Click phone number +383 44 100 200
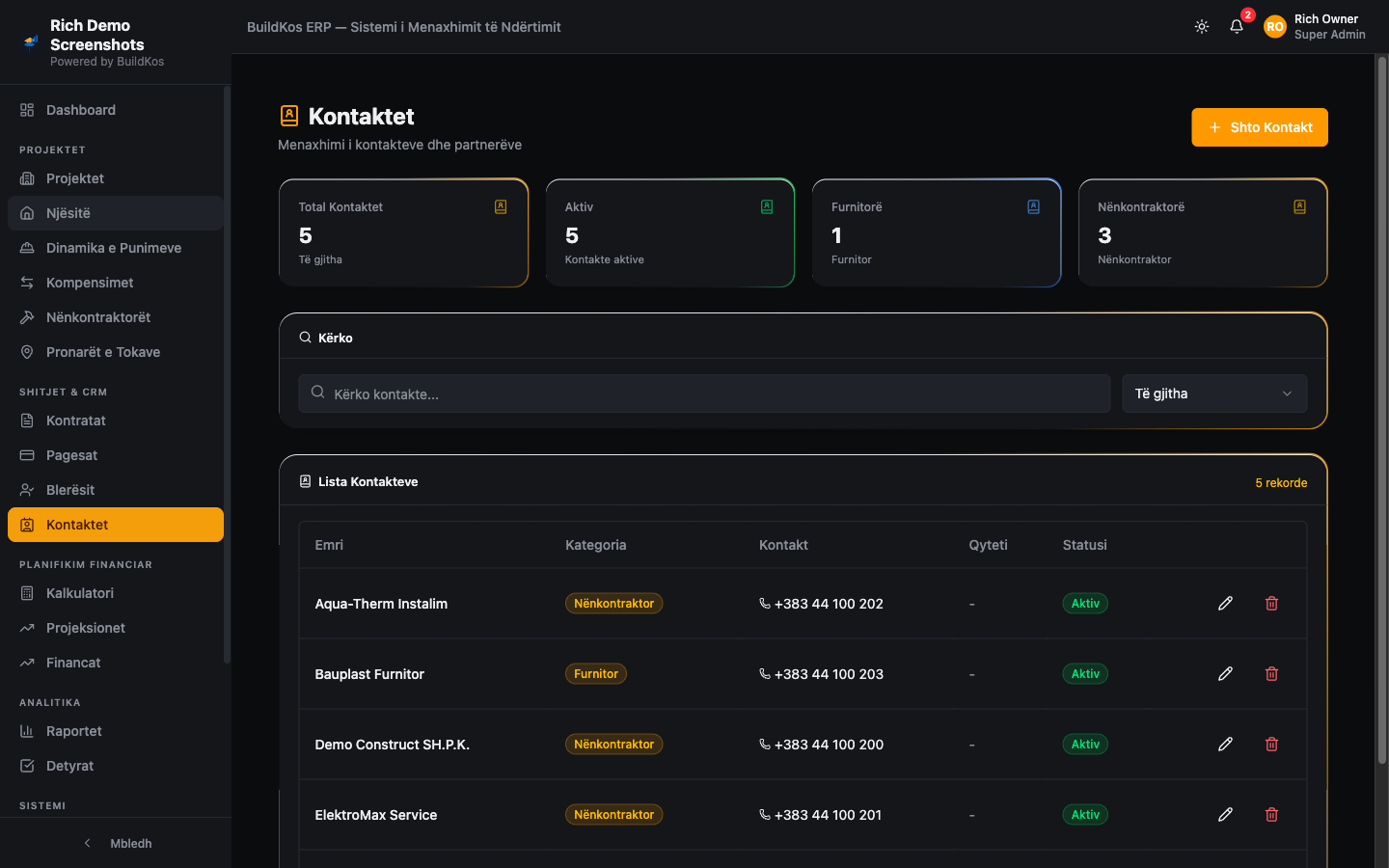Viewport: 1389px width, 868px height. 829,745
